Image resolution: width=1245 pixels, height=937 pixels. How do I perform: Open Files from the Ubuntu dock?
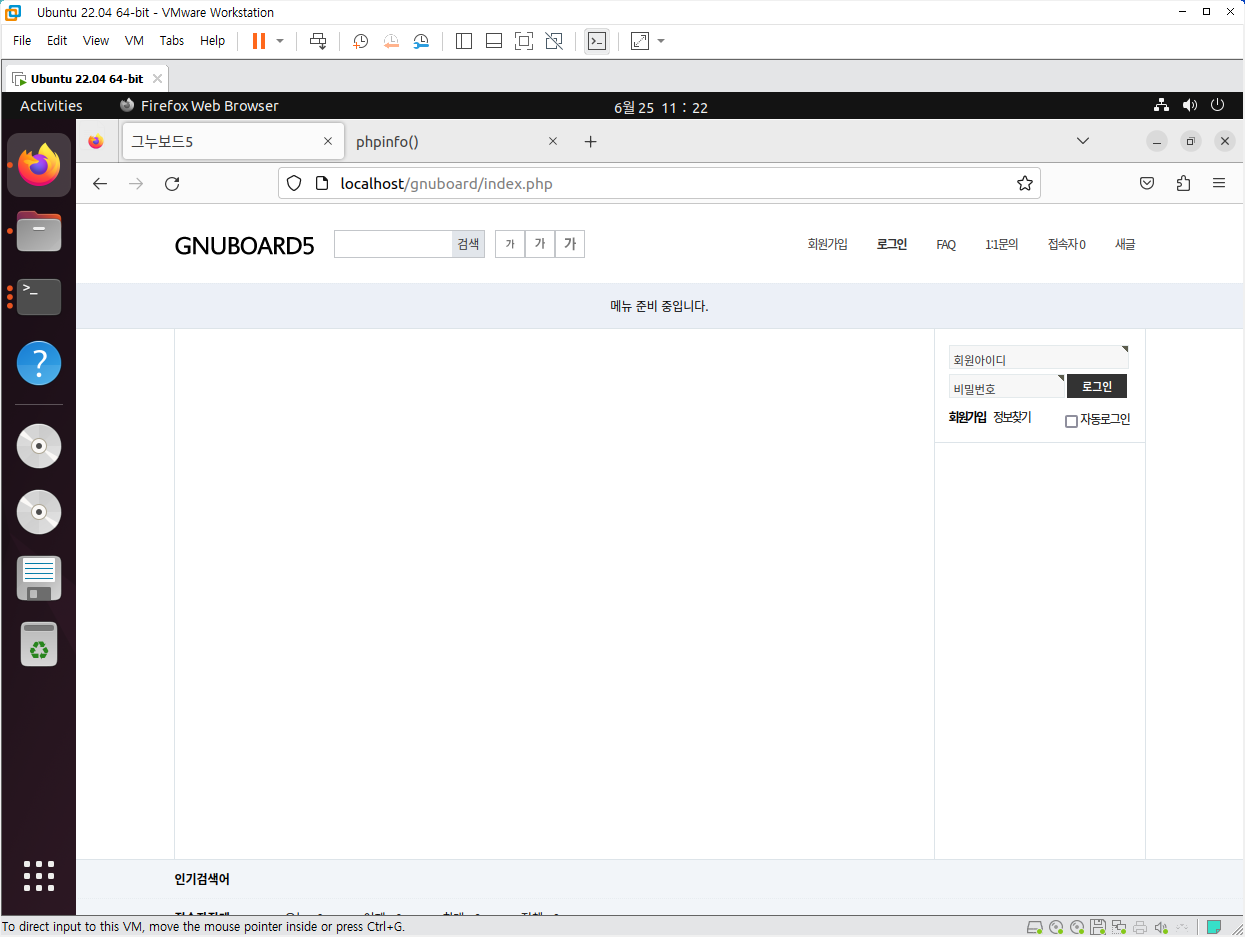coord(39,231)
